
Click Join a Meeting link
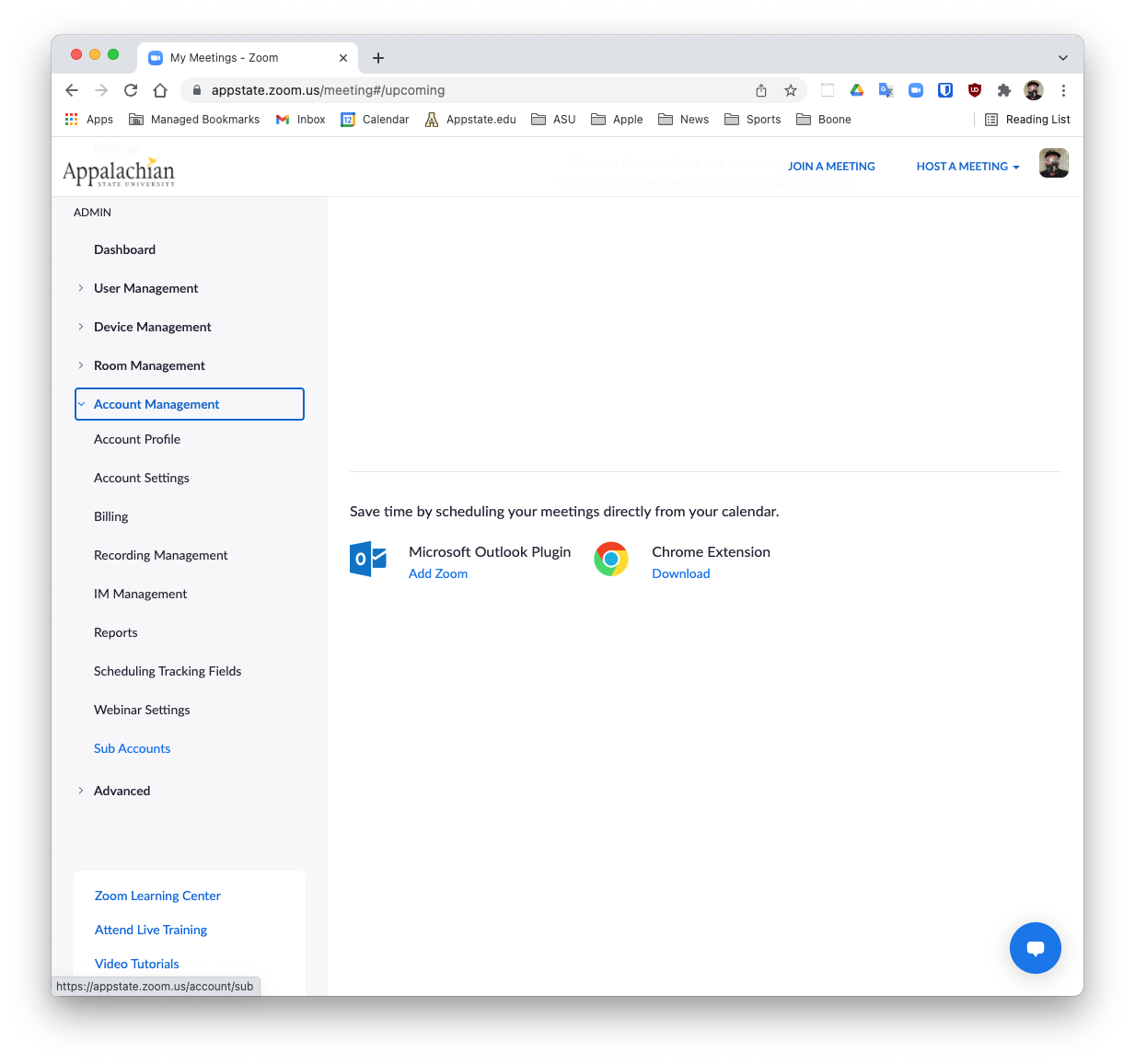831,167
